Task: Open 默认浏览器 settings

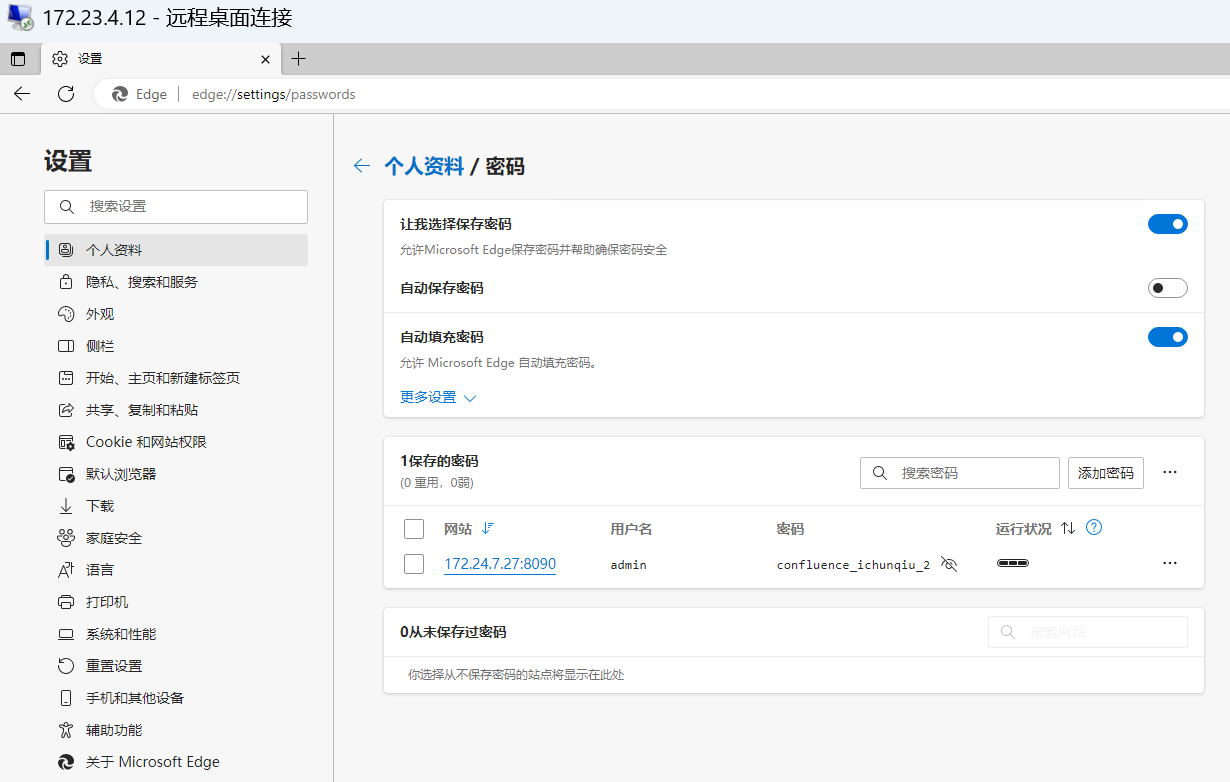Action: pyautogui.click(x=176, y=474)
